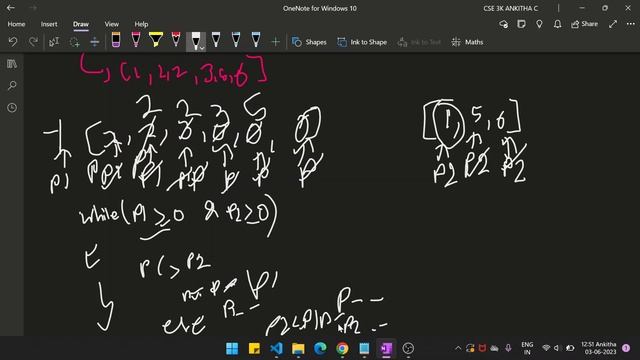
Task: Select the light blue-tipped pen
Action: 256,40
